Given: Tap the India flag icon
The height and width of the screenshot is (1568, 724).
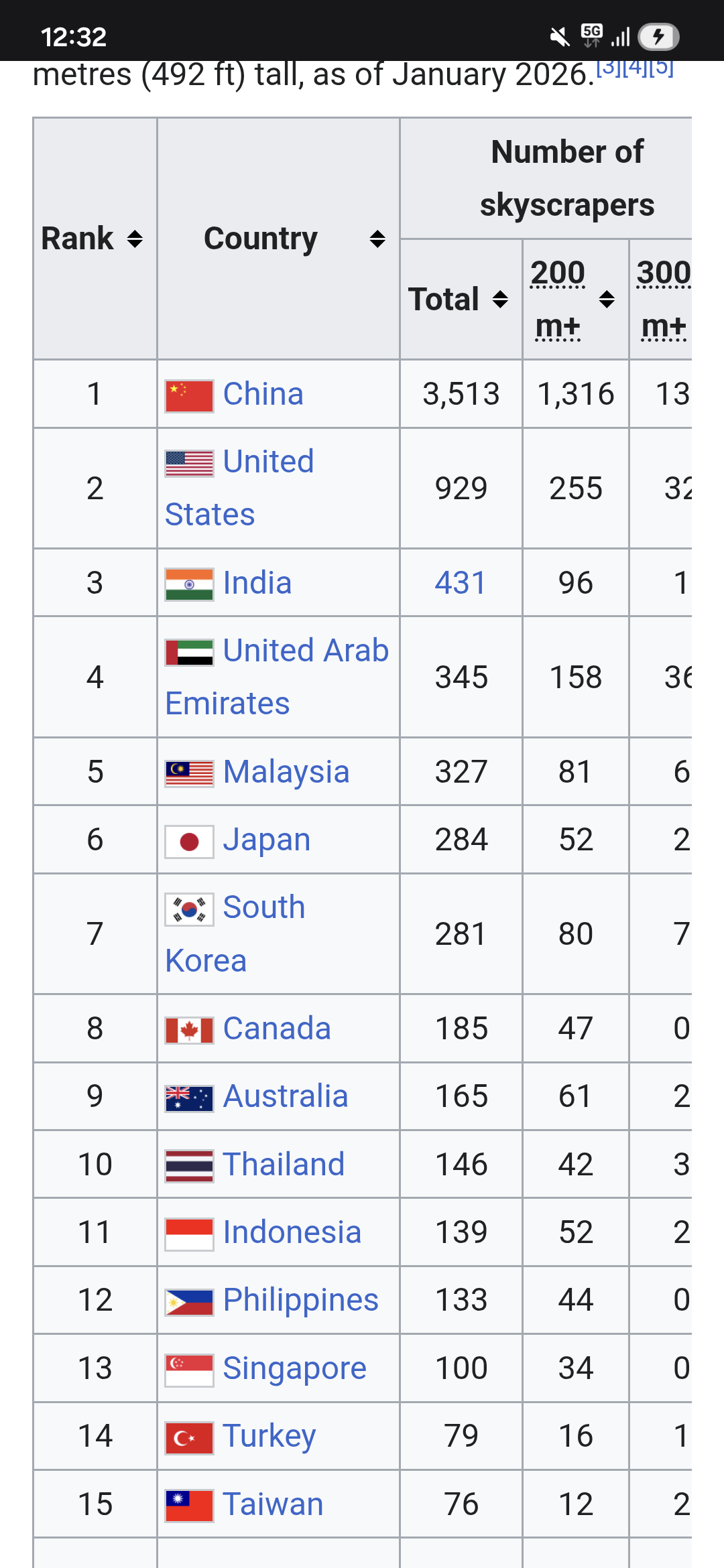Looking at the screenshot, I should pyautogui.click(x=189, y=584).
